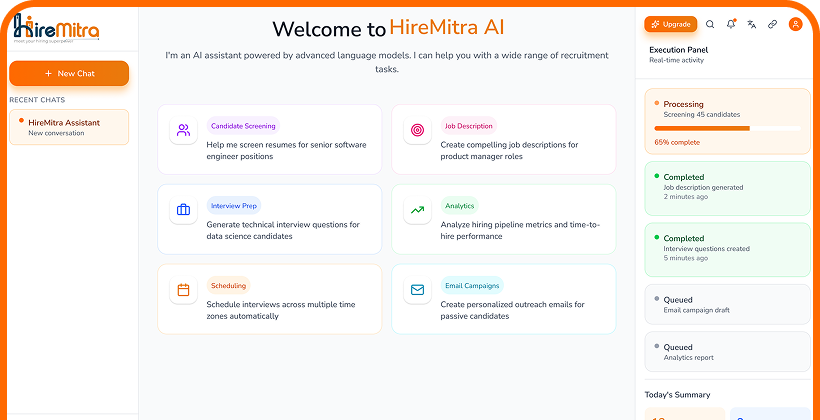
Task: Click the language translate icon
Action: pos(752,24)
